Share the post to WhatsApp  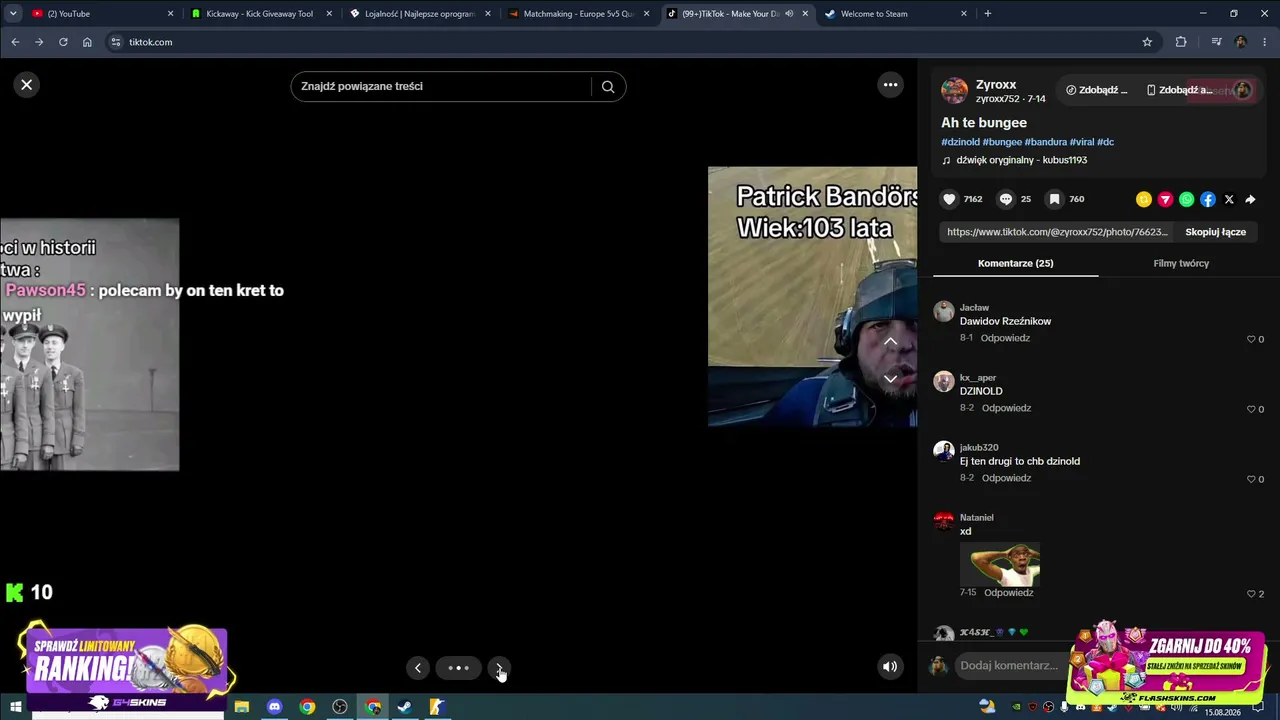[1187, 200]
